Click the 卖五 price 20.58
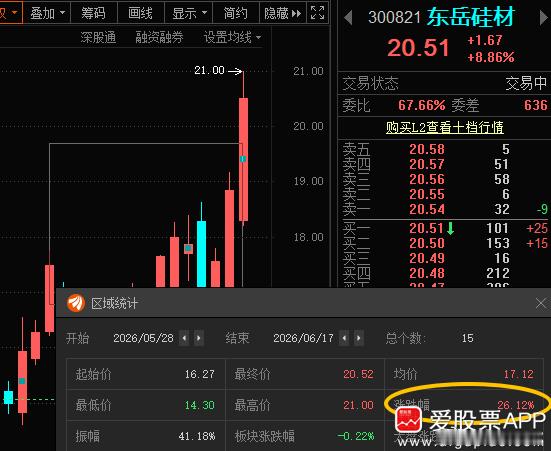The width and height of the screenshot is (551, 451). pyautogui.click(x=427, y=149)
